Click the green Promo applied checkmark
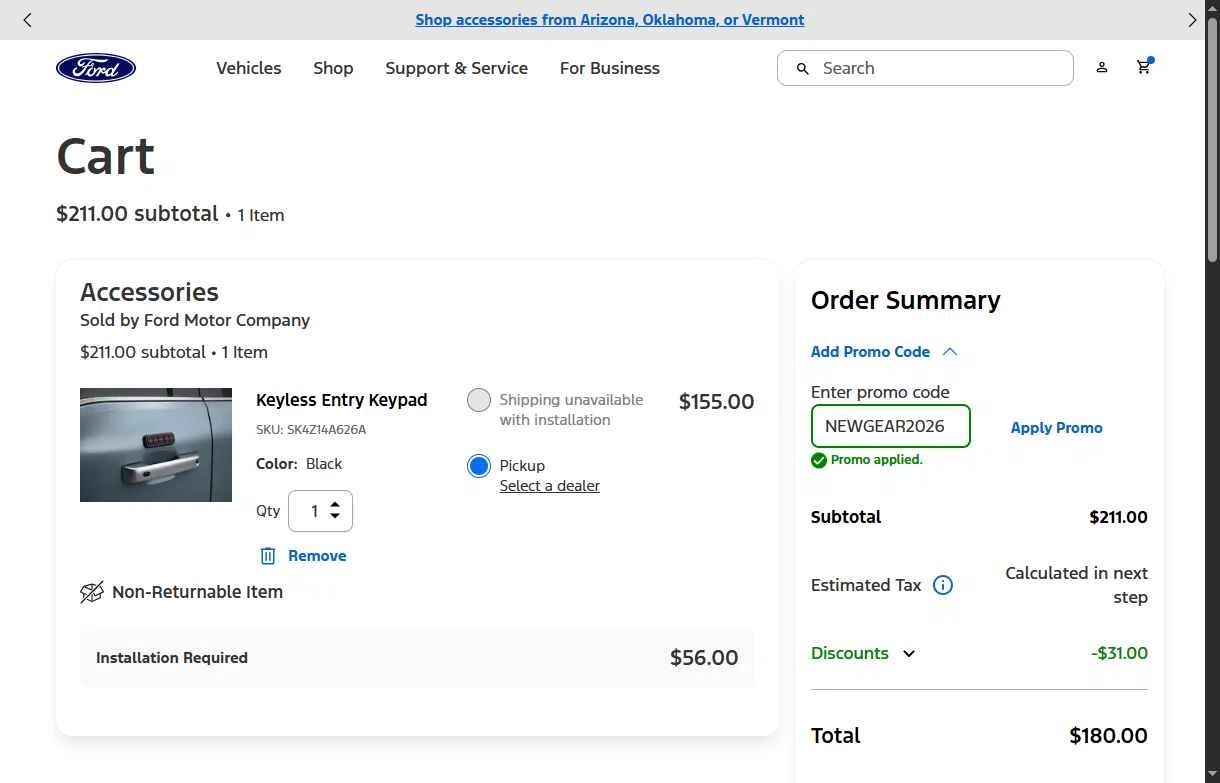 pos(819,460)
